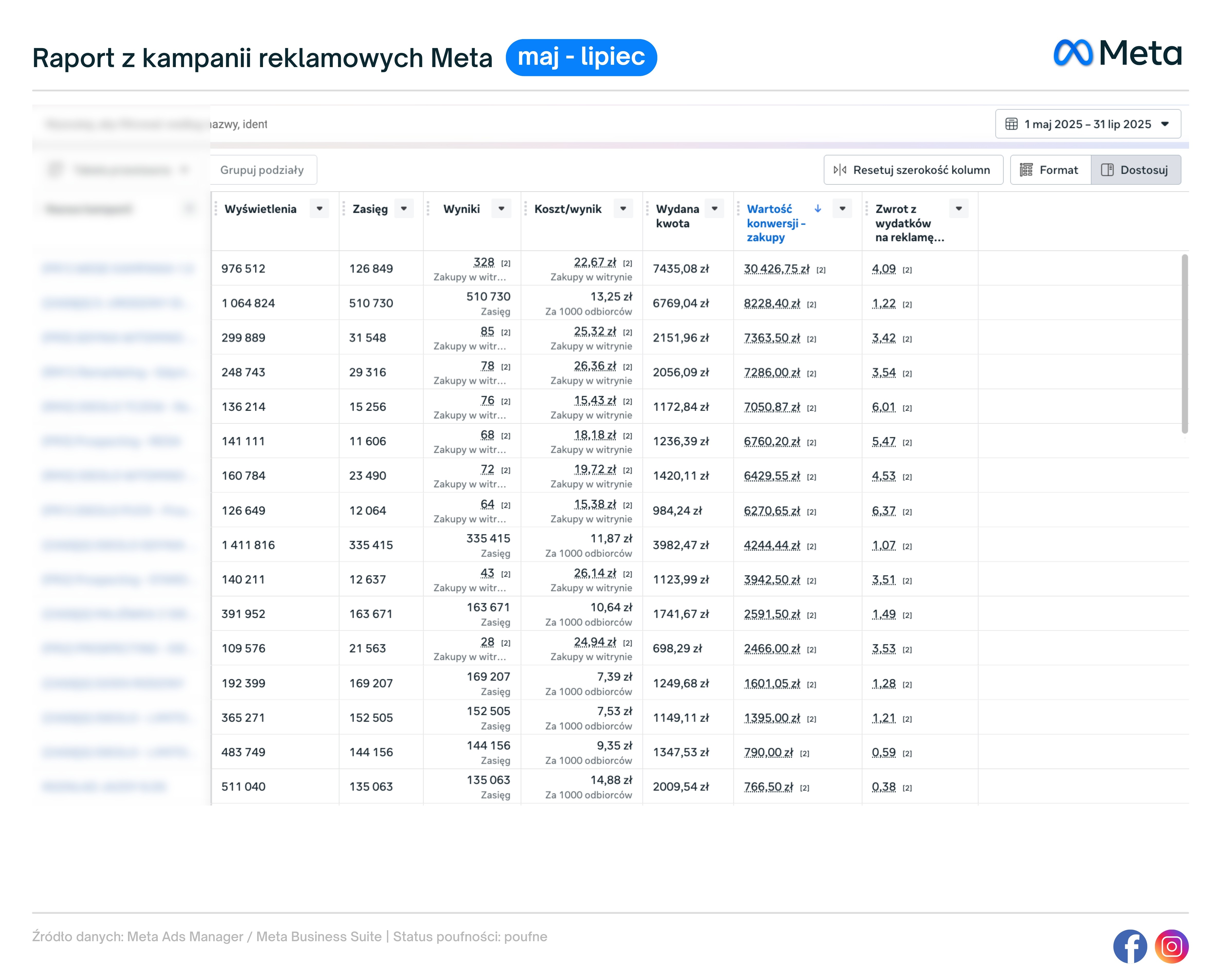
Task: Click the calendar icon in date range
Action: click(1011, 124)
